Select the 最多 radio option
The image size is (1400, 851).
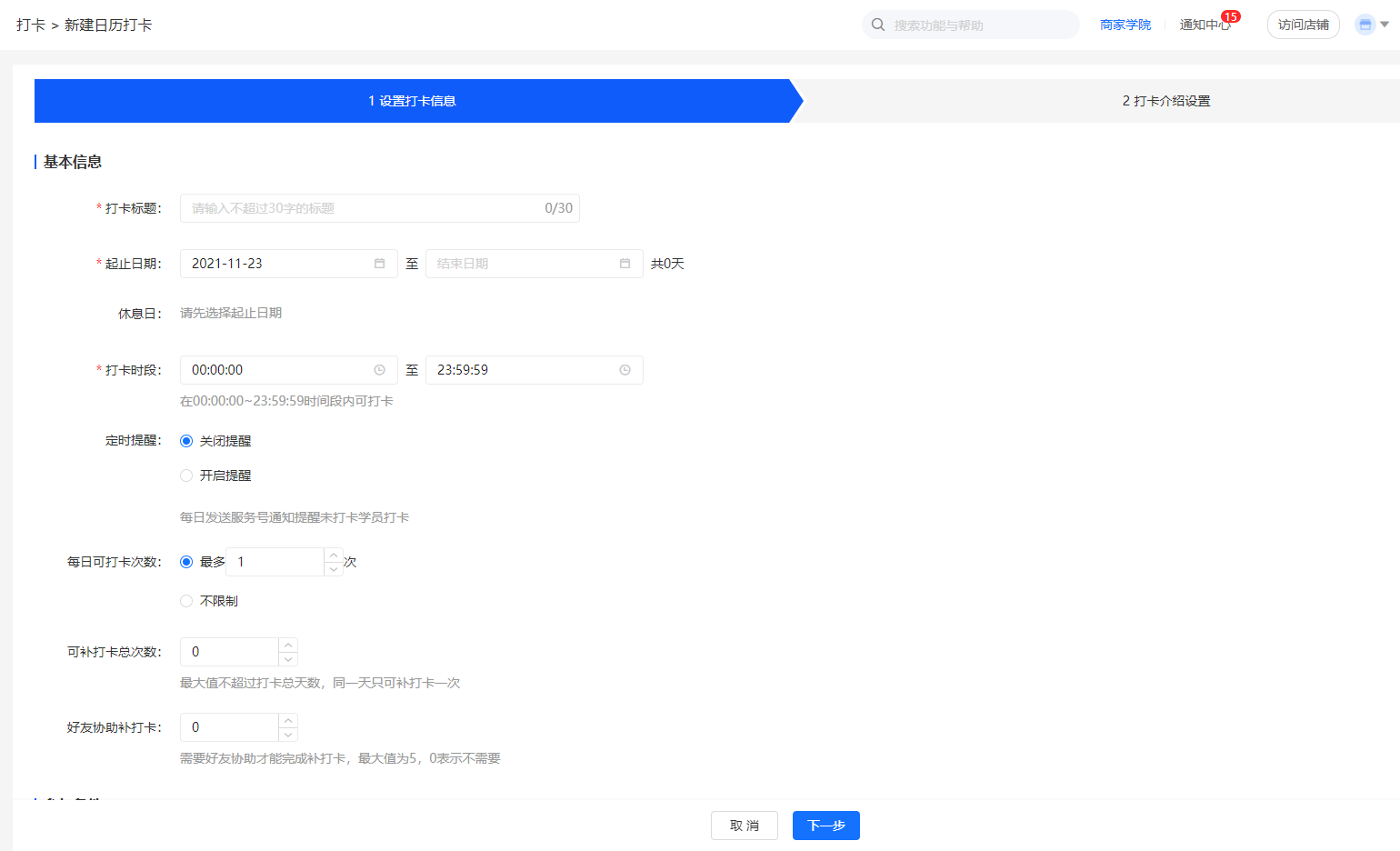(186, 562)
